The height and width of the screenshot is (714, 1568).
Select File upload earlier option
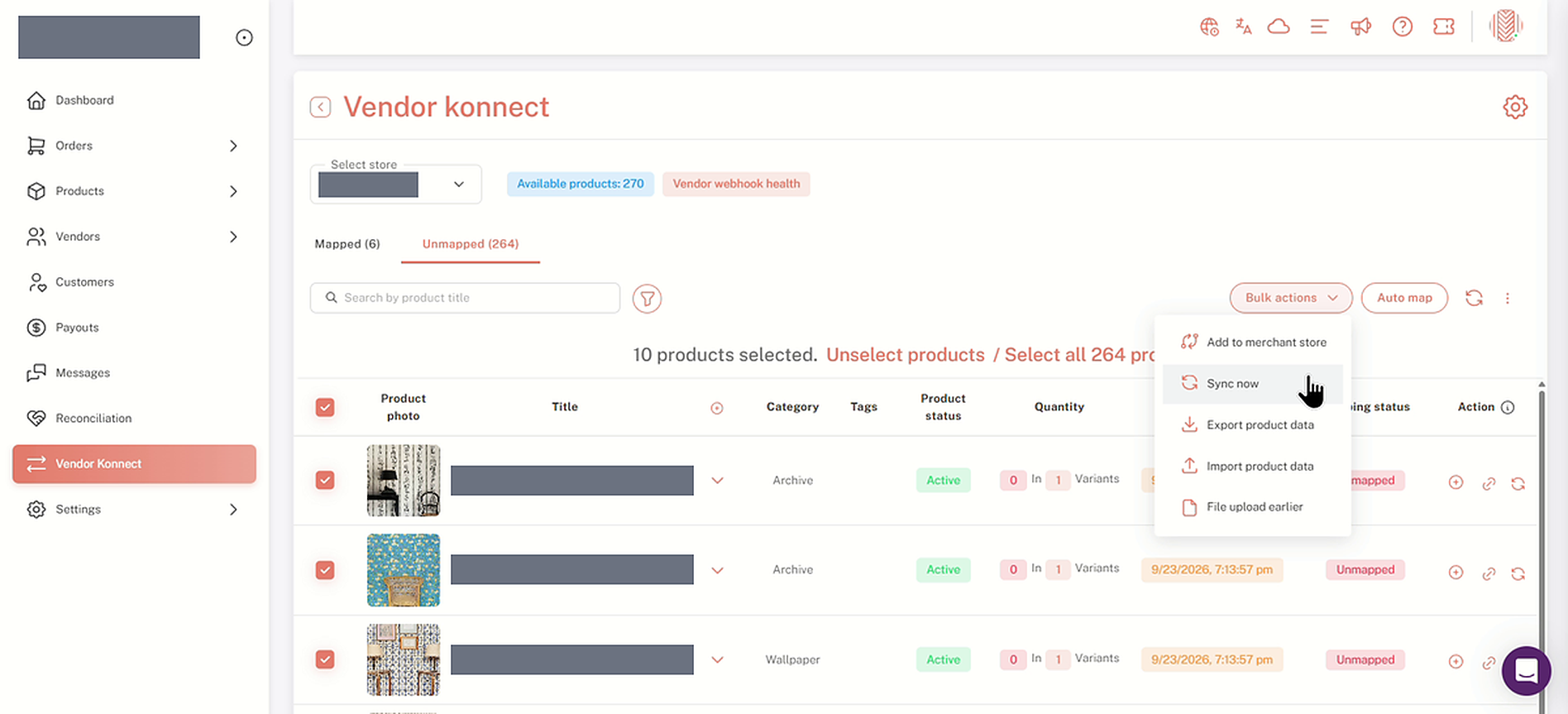click(1253, 507)
